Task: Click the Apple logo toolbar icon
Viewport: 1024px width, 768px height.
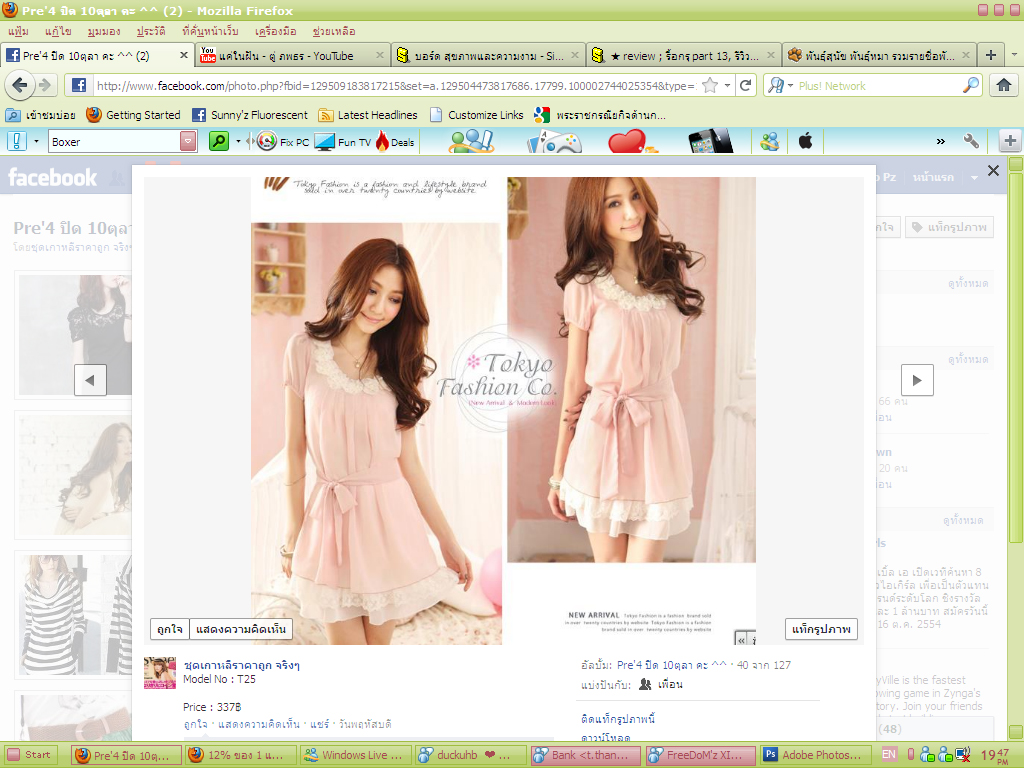Action: (x=805, y=141)
